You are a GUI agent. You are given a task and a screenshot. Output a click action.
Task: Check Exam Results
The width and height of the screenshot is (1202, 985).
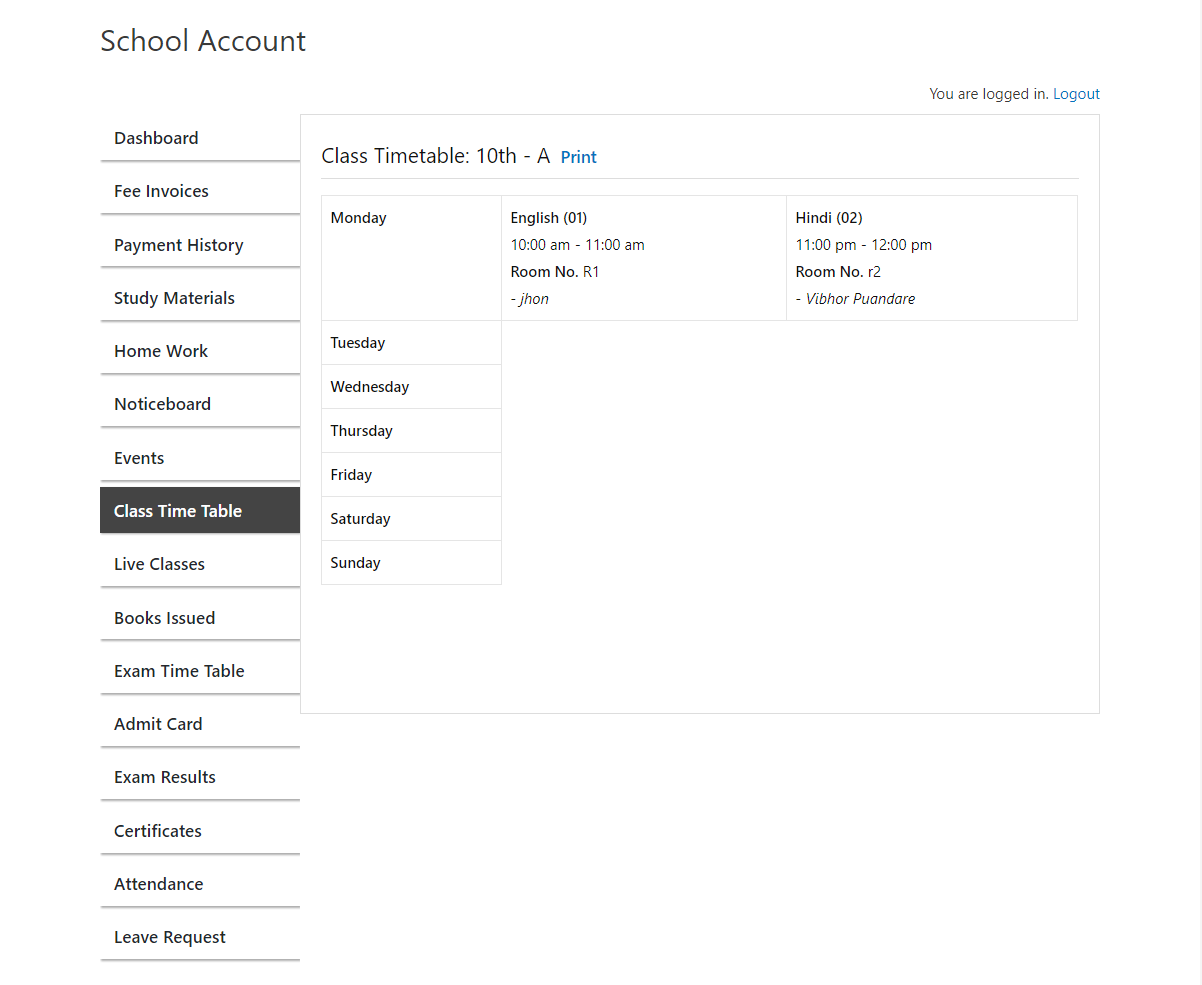165,777
